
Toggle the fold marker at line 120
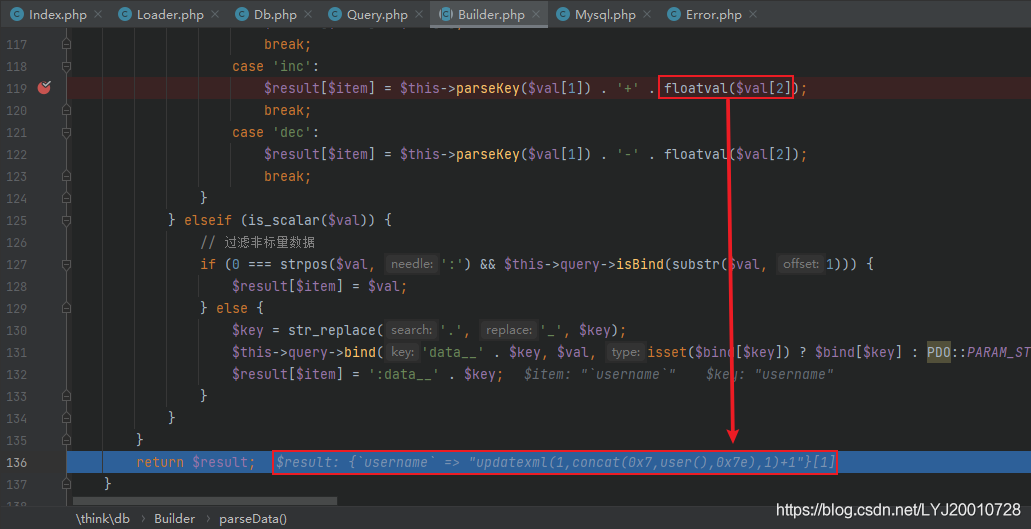66,110
